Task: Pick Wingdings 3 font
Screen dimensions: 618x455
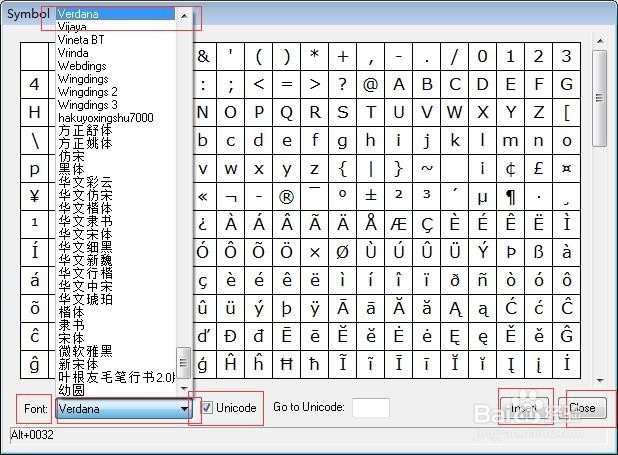Action: [x=116, y=105]
